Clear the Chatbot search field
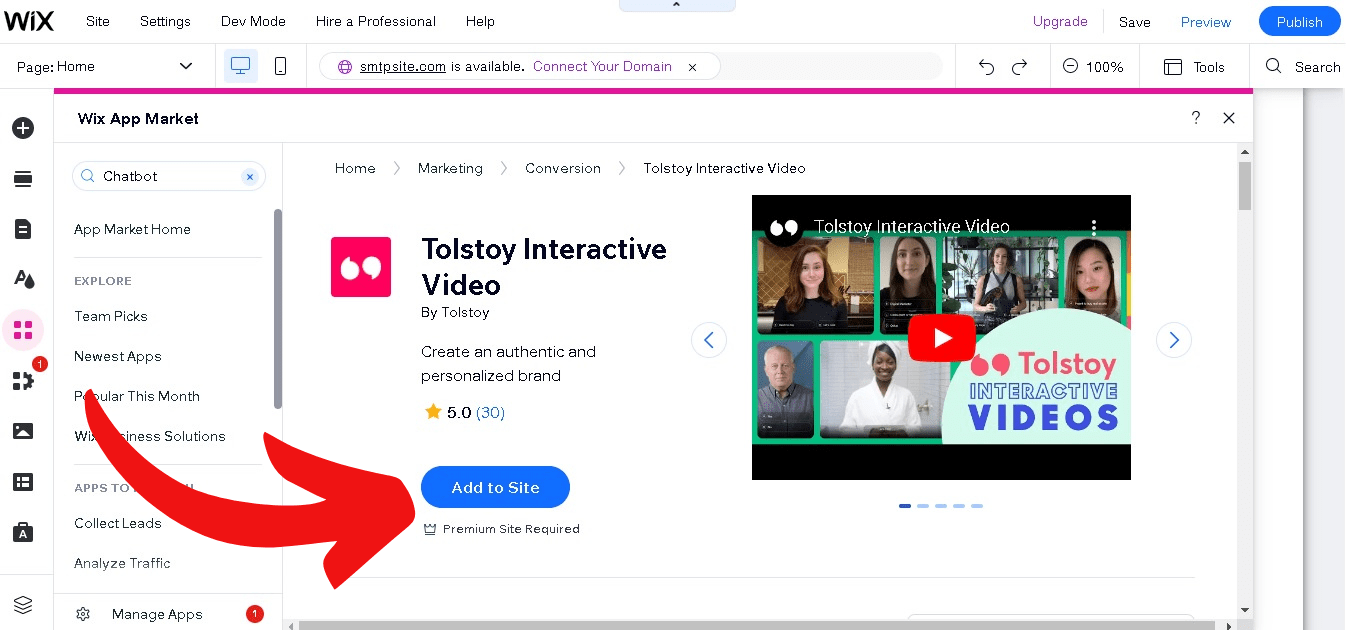 point(250,176)
